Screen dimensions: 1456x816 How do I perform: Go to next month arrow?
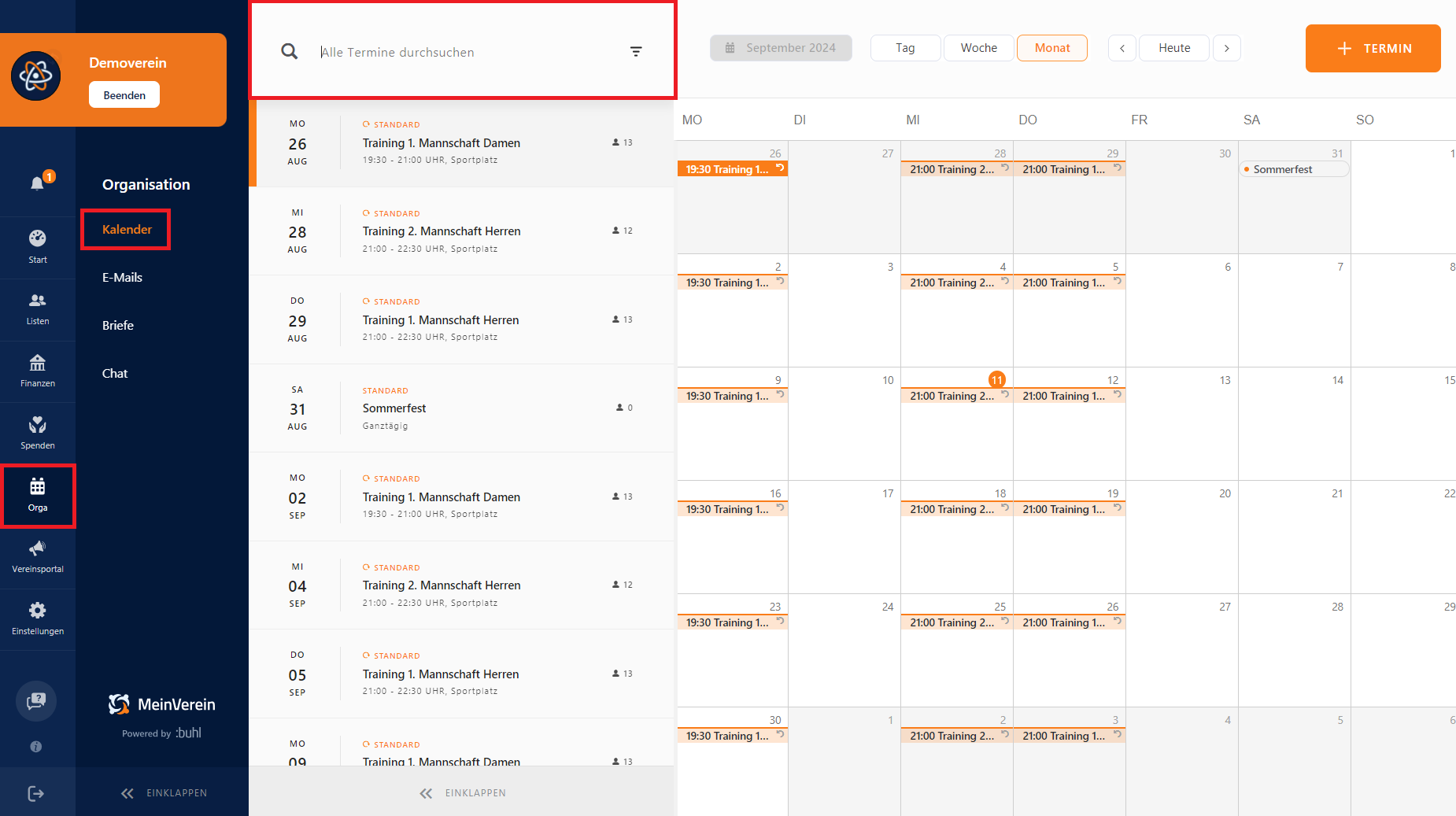coord(1227,48)
